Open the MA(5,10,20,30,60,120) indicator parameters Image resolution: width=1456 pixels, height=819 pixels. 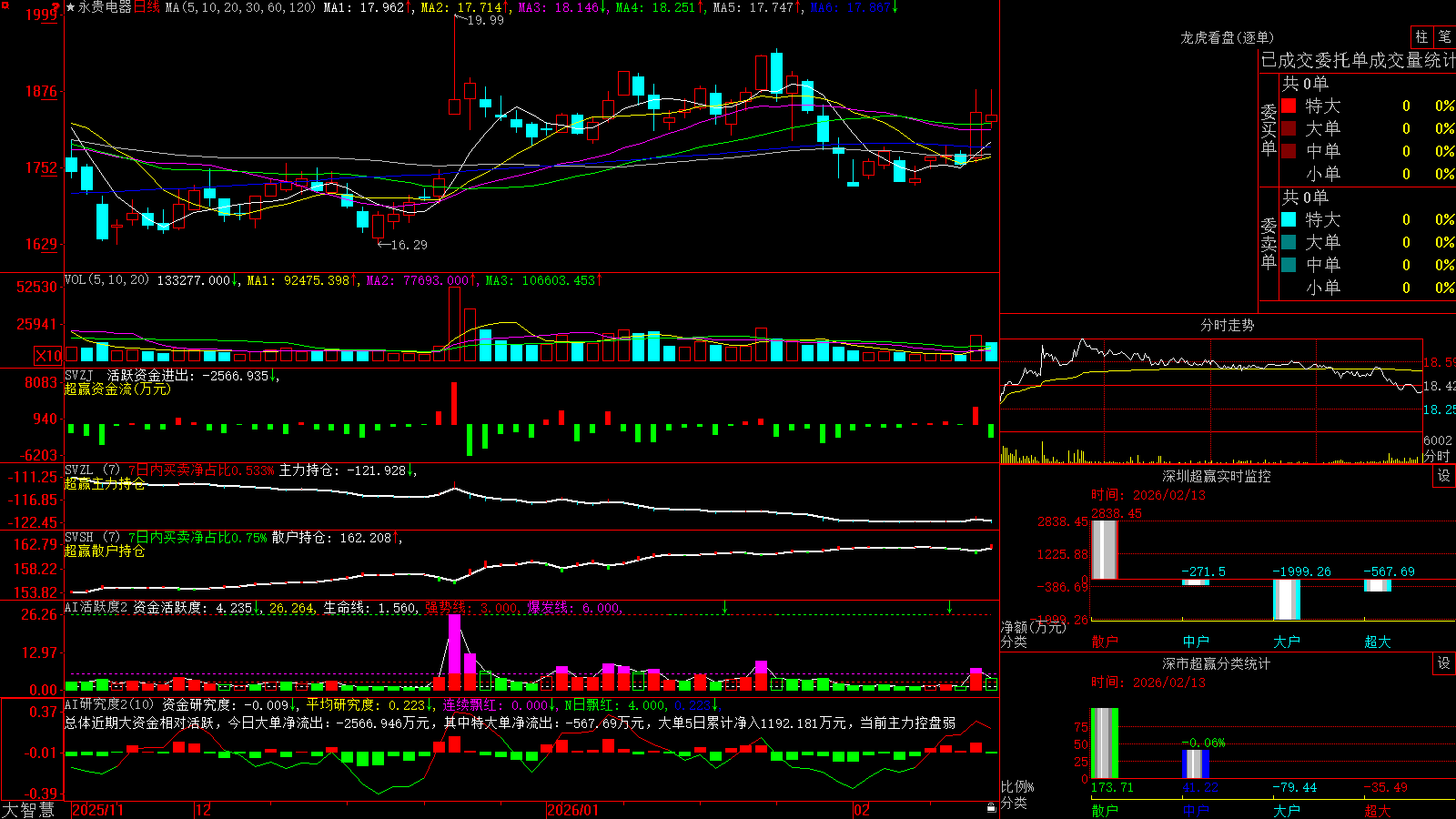pyautogui.click(x=240, y=7)
